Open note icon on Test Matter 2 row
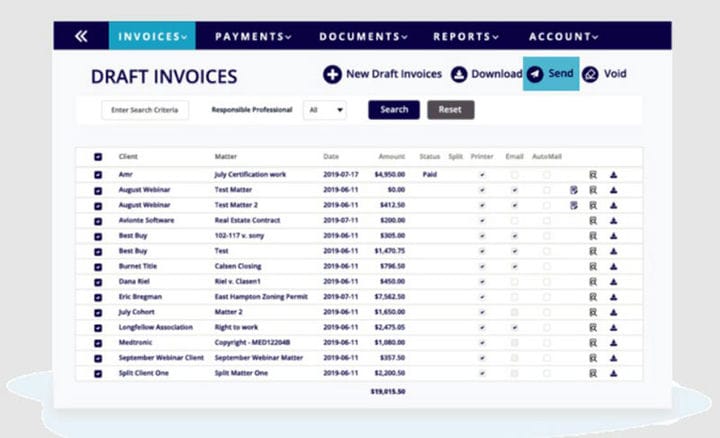 click(x=574, y=205)
